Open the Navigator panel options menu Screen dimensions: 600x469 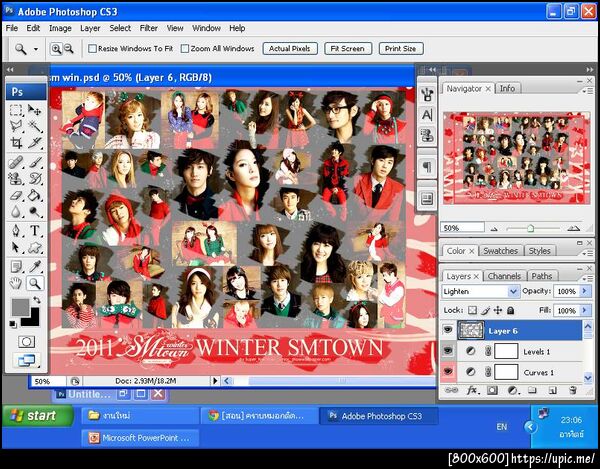click(588, 91)
